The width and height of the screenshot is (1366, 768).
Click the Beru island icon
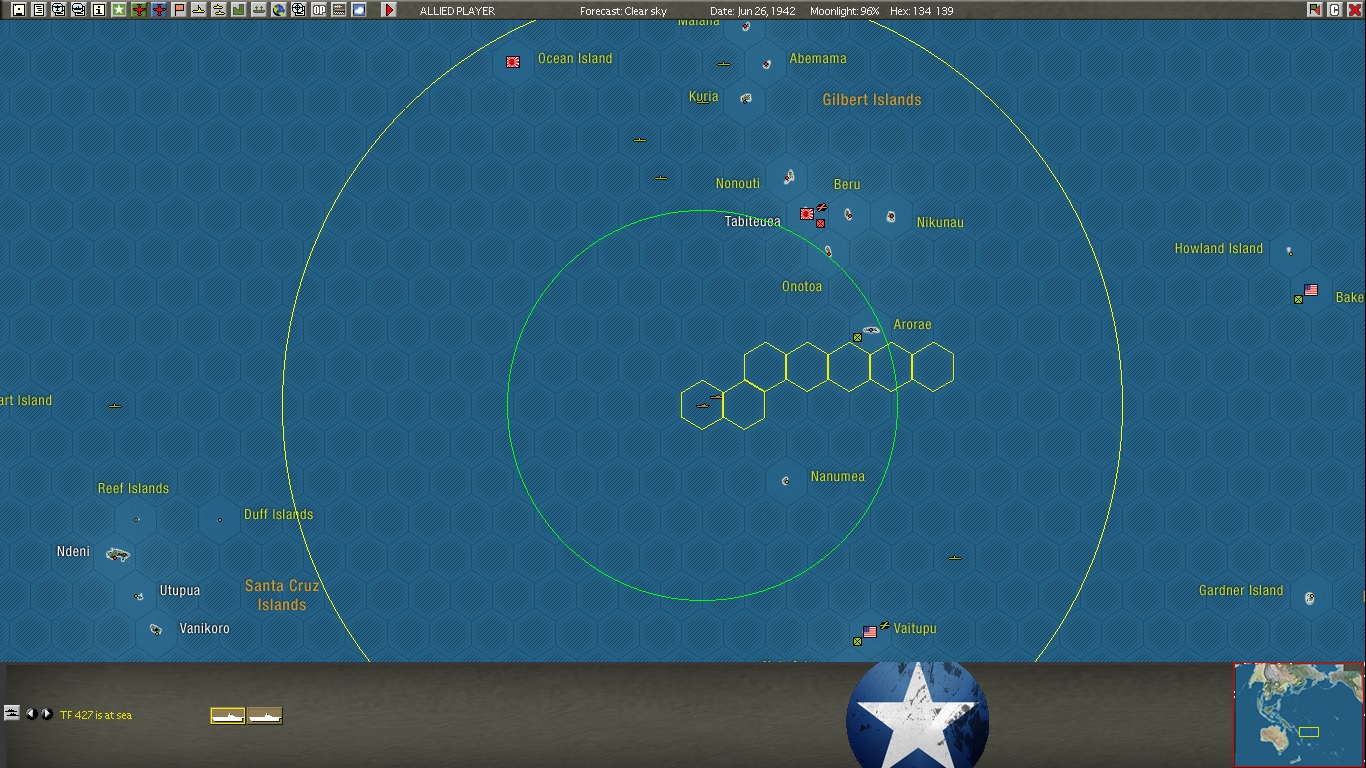coord(849,214)
